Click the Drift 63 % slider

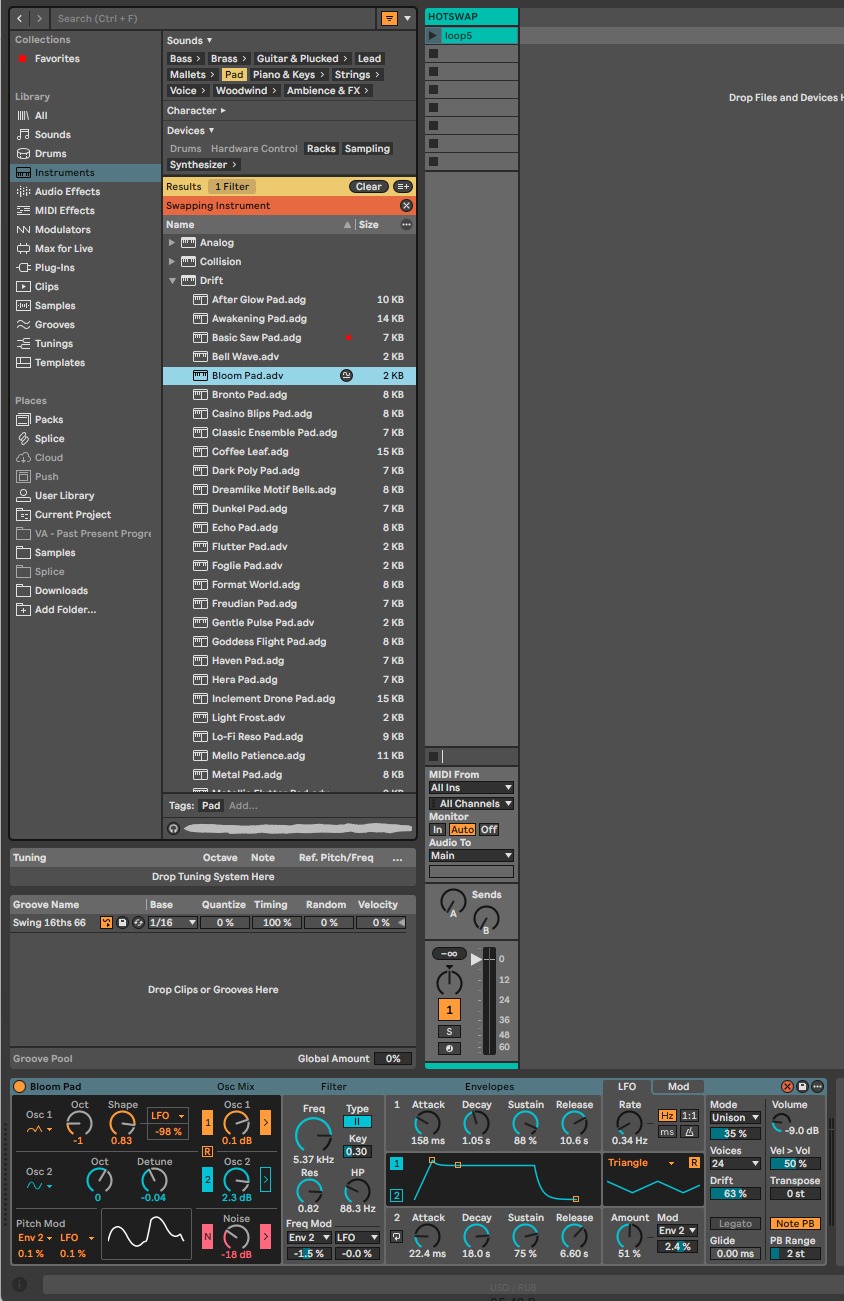click(x=735, y=1193)
